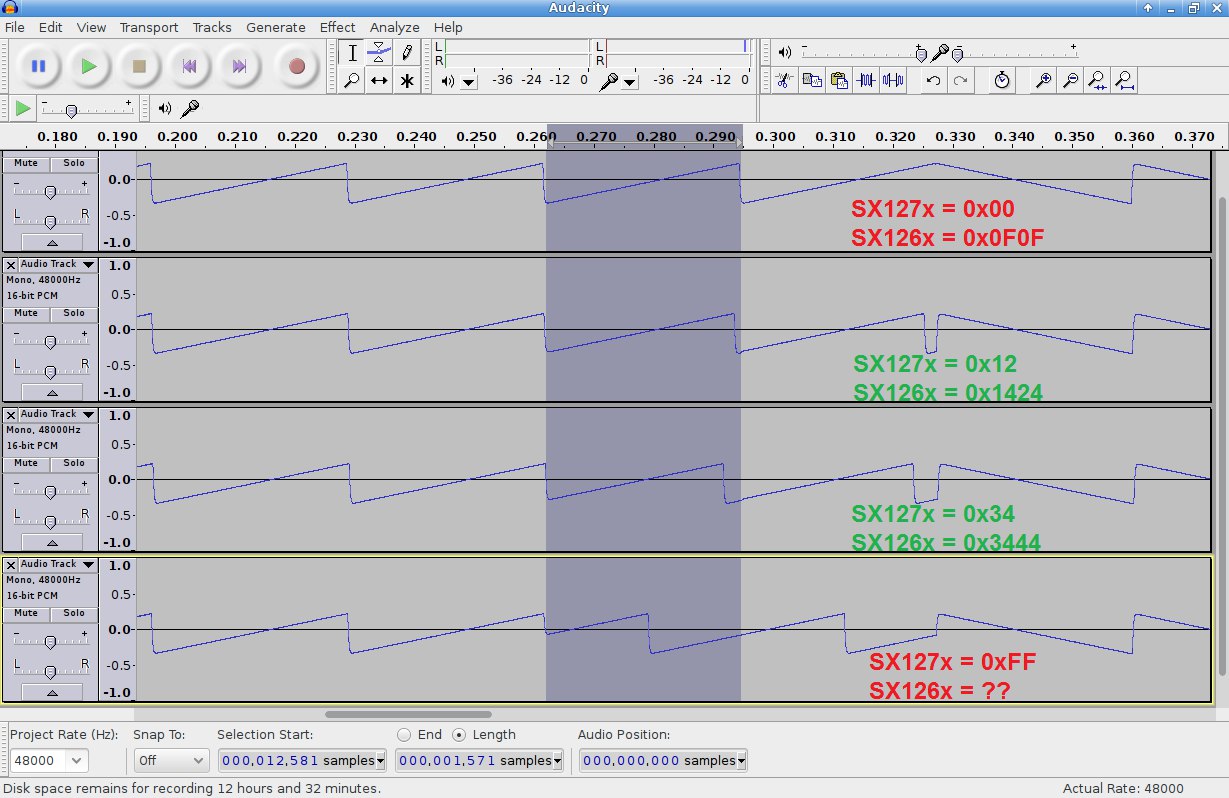The height and width of the screenshot is (798, 1229).
Task: Choose the Draw pencil tool
Action: point(406,53)
